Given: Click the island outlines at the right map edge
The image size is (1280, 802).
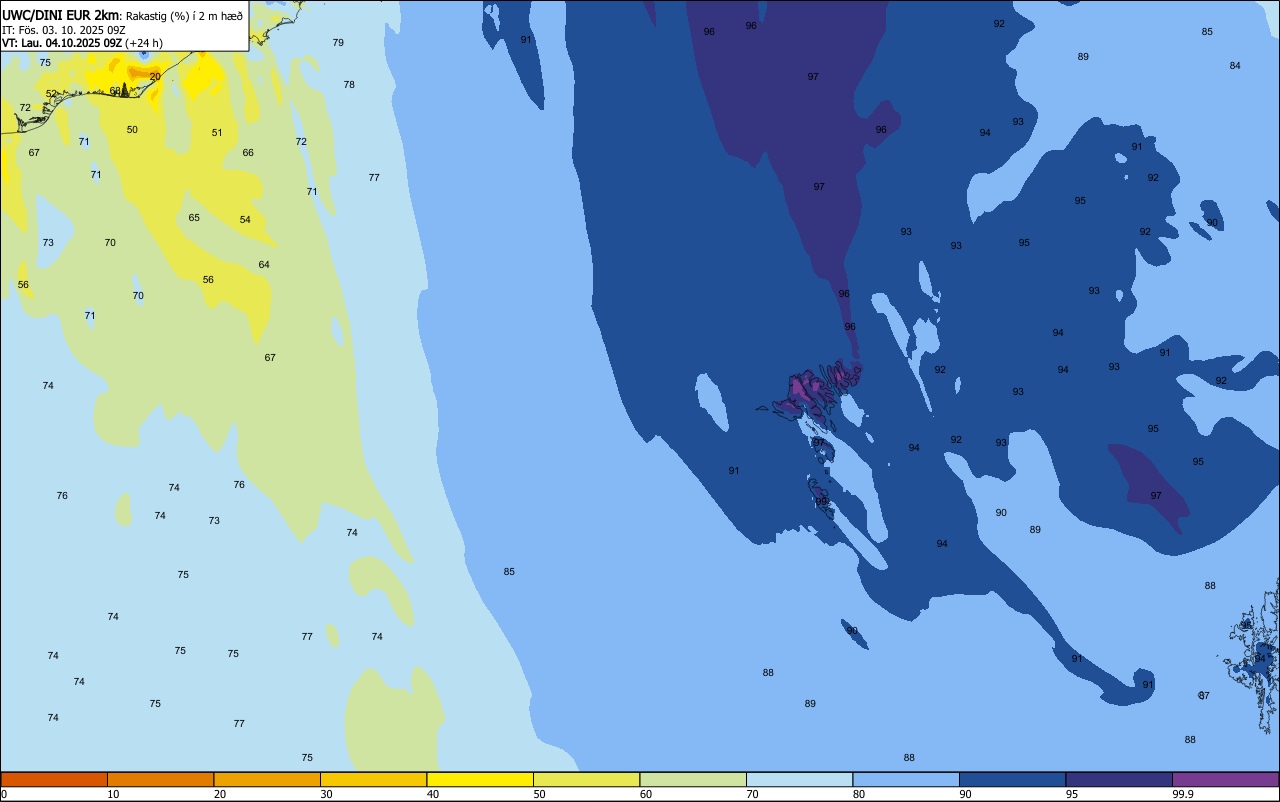Looking at the screenshot, I should pyautogui.click(x=1255, y=655).
